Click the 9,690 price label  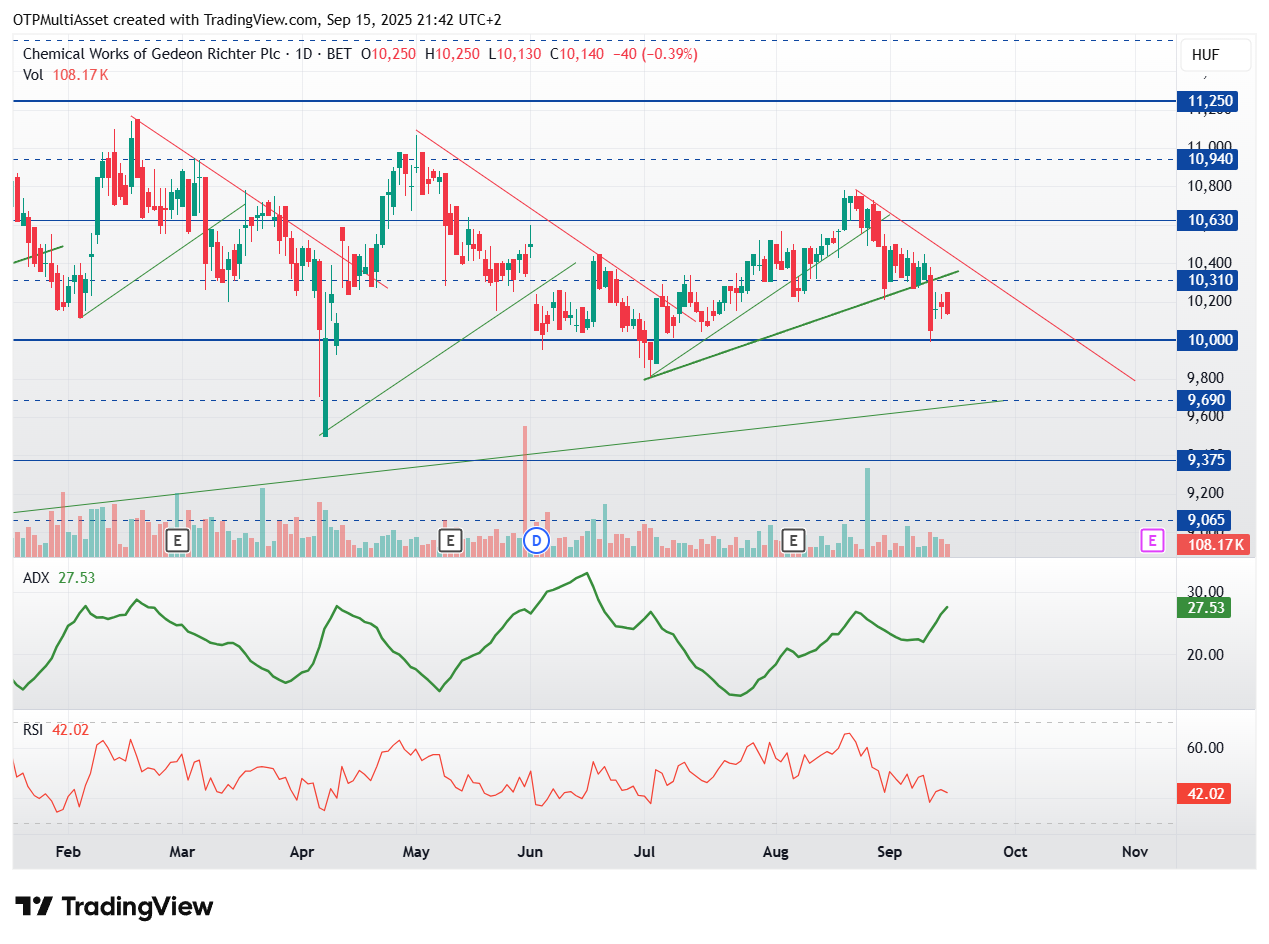(x=1207, y=400)
